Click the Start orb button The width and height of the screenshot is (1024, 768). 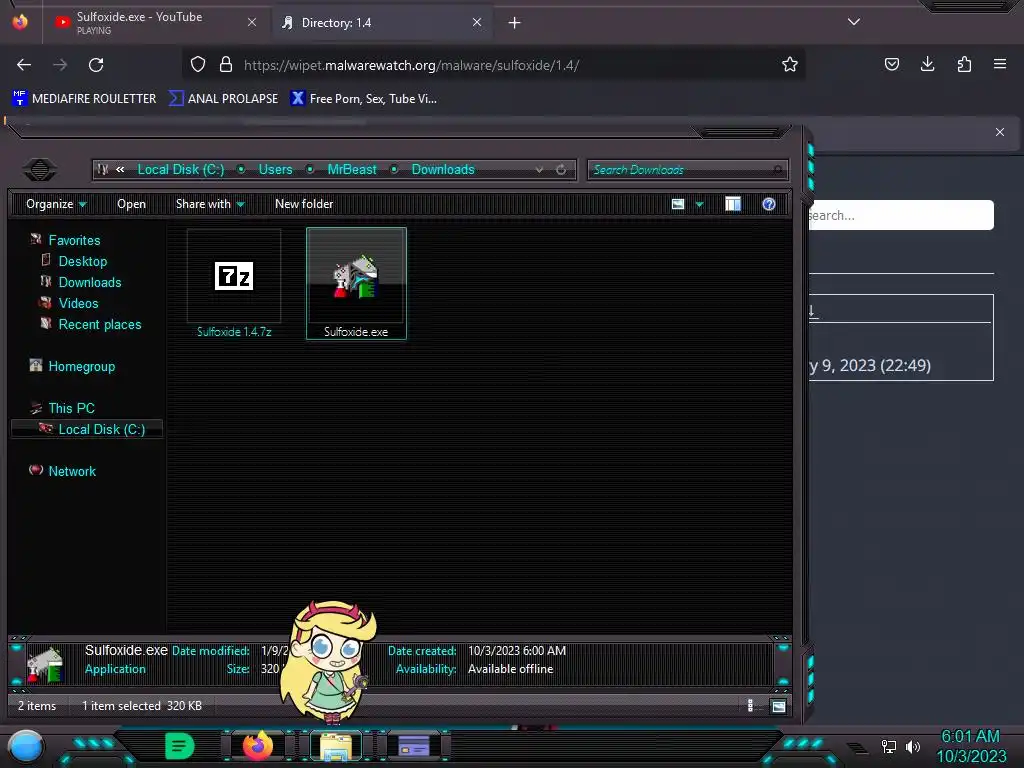(26, 747)
